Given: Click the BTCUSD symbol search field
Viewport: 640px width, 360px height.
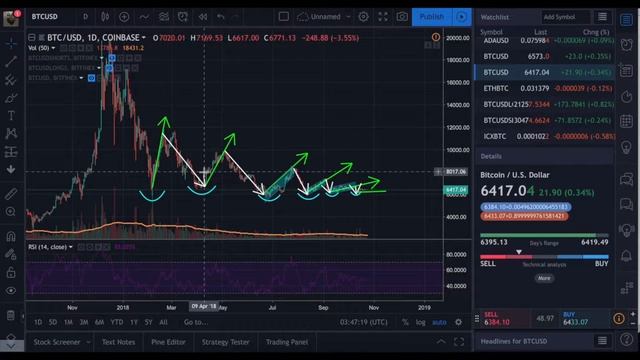Looking at the screenshot, I should tap(45, 17).
